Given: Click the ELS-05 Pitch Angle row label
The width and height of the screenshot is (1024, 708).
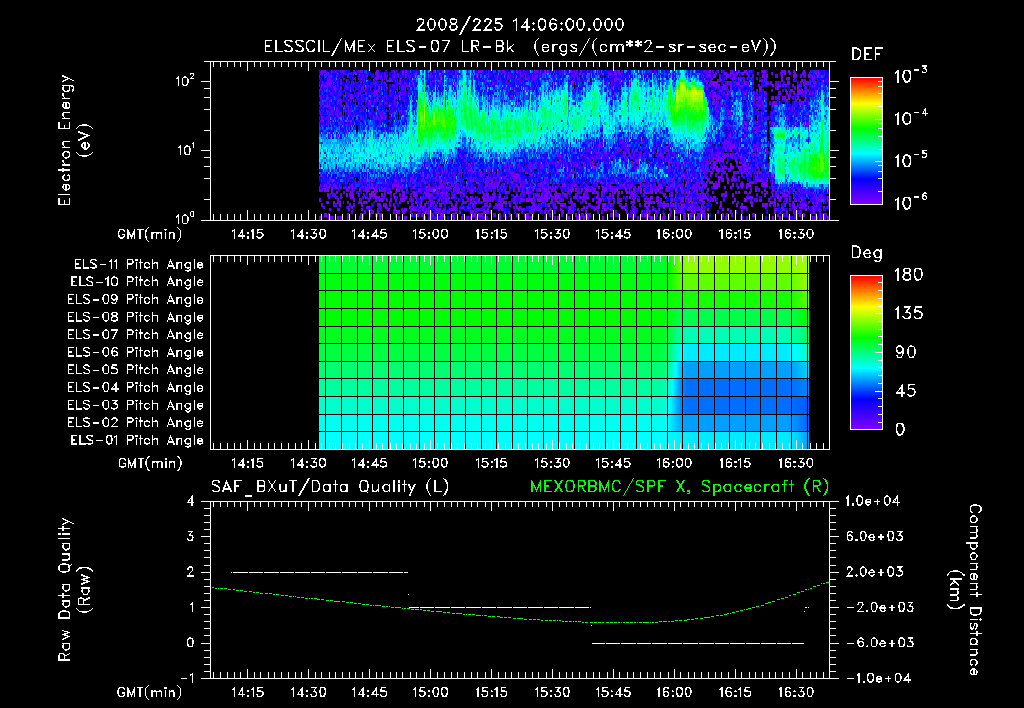Looking at the screenshot, I should [136, 370].
